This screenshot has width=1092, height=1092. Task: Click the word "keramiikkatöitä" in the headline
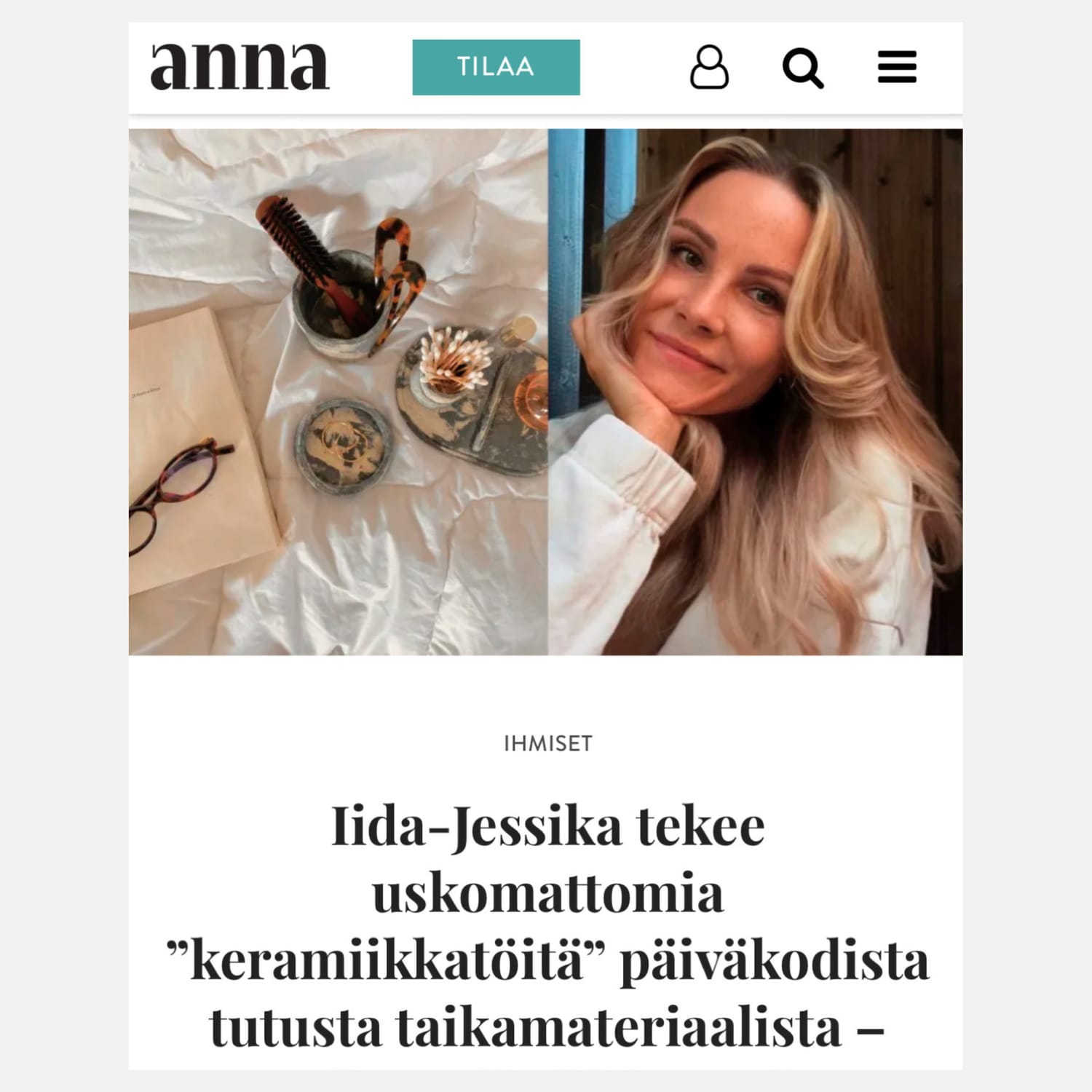(387, 961)
